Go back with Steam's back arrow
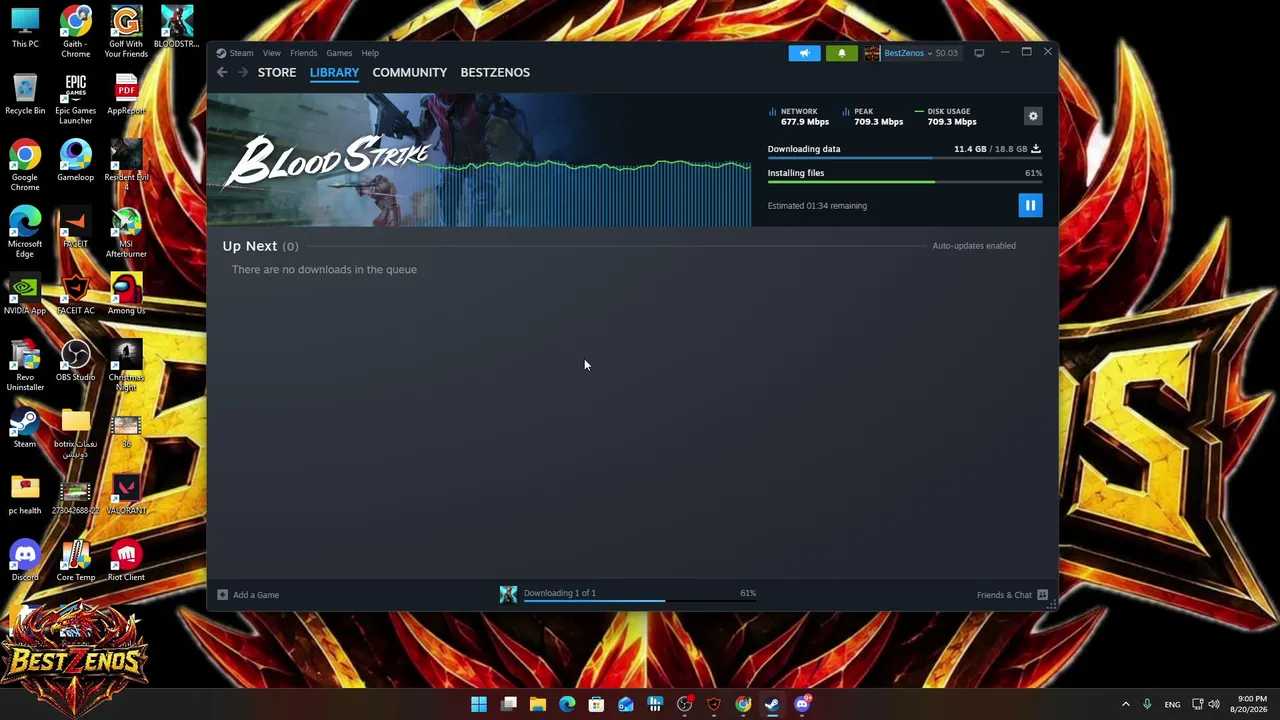This screenshot has height=720, width=1280. tap(222, 72)
